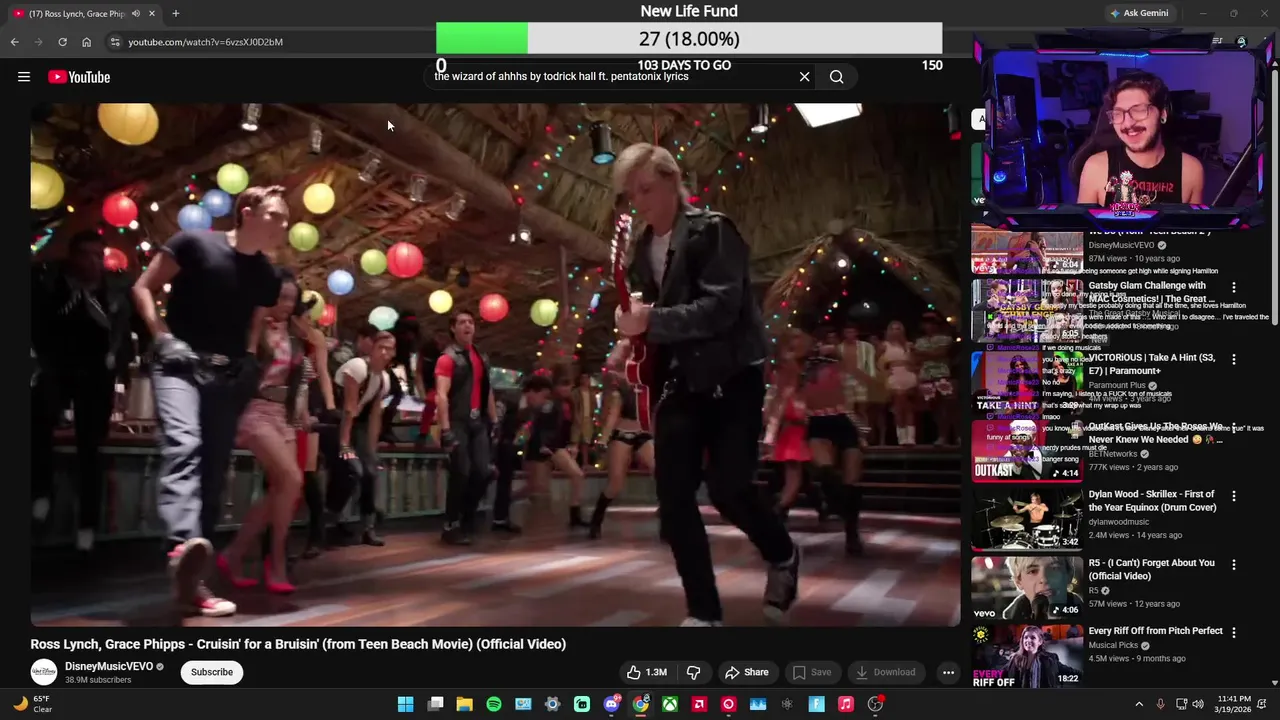Screen dimensions: 1280x720
Task: Click the DisneyMusicVEVO channel avatar
Action: point(44,672)
